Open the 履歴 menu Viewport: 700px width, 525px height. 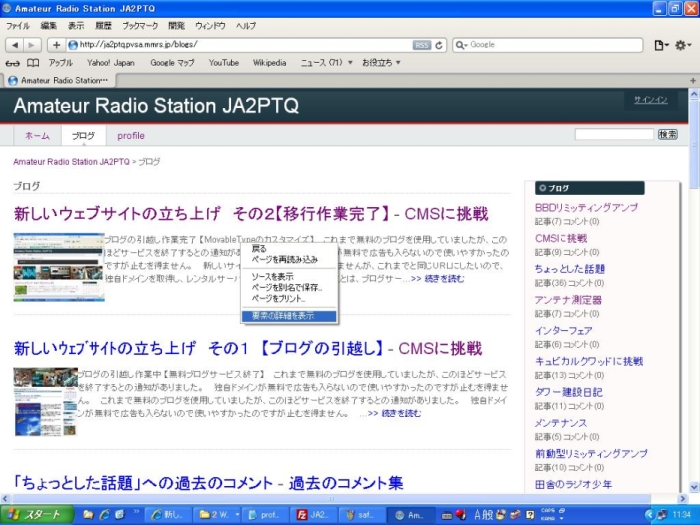click(x=104, y=26)
